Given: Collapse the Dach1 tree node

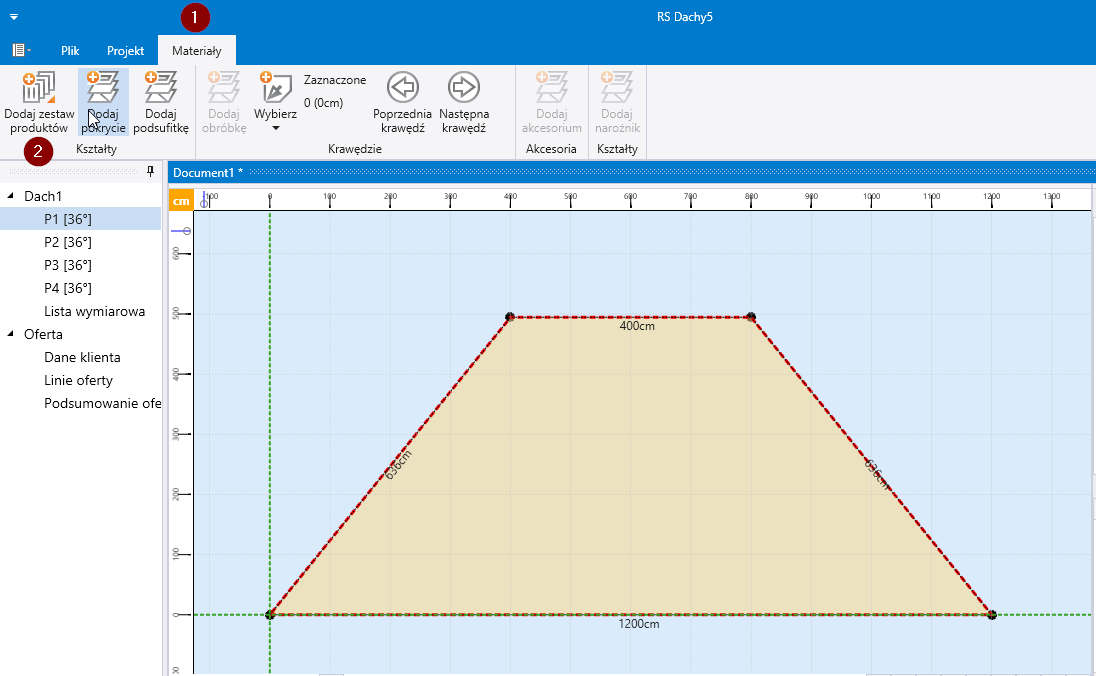Looking at the screenshot, I should click(11, 196).
